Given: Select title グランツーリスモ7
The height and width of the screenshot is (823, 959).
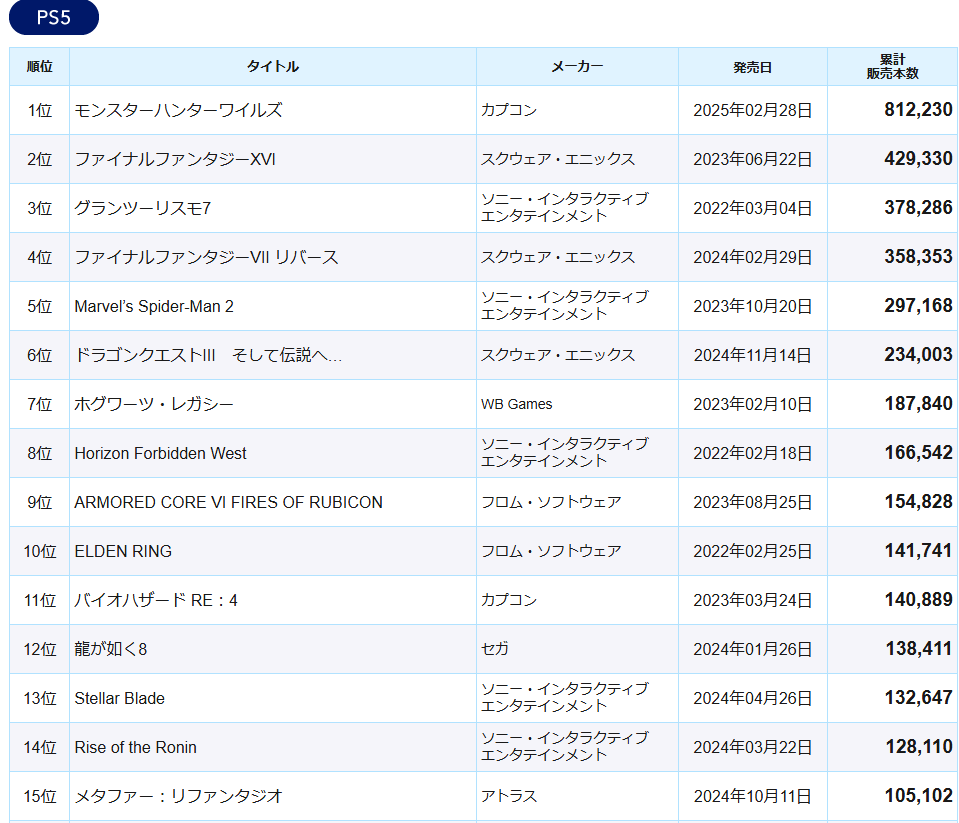Looking at the screenshot, I should (x=143, y=208).
